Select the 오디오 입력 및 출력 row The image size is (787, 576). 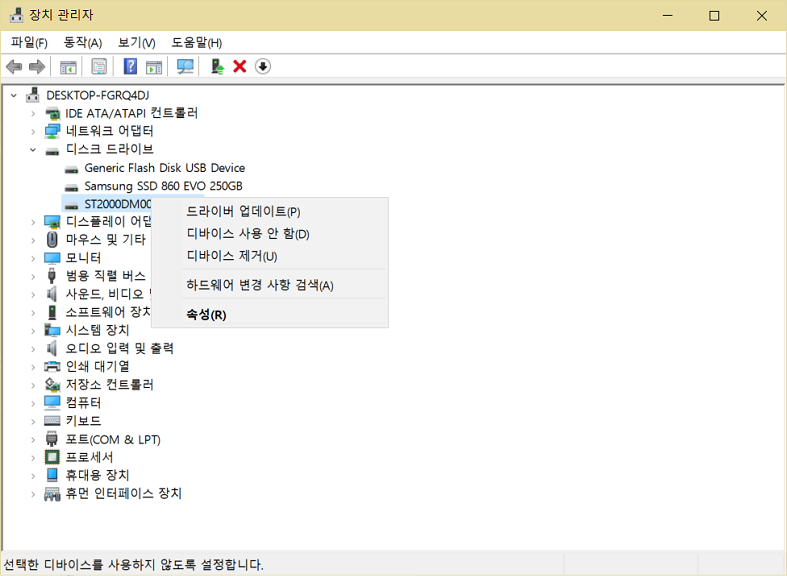(119, 348)
